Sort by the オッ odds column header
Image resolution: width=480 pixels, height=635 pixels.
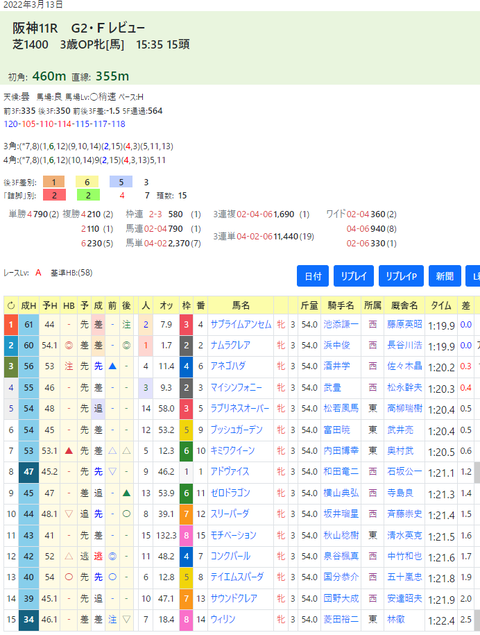tap(166, 306)
